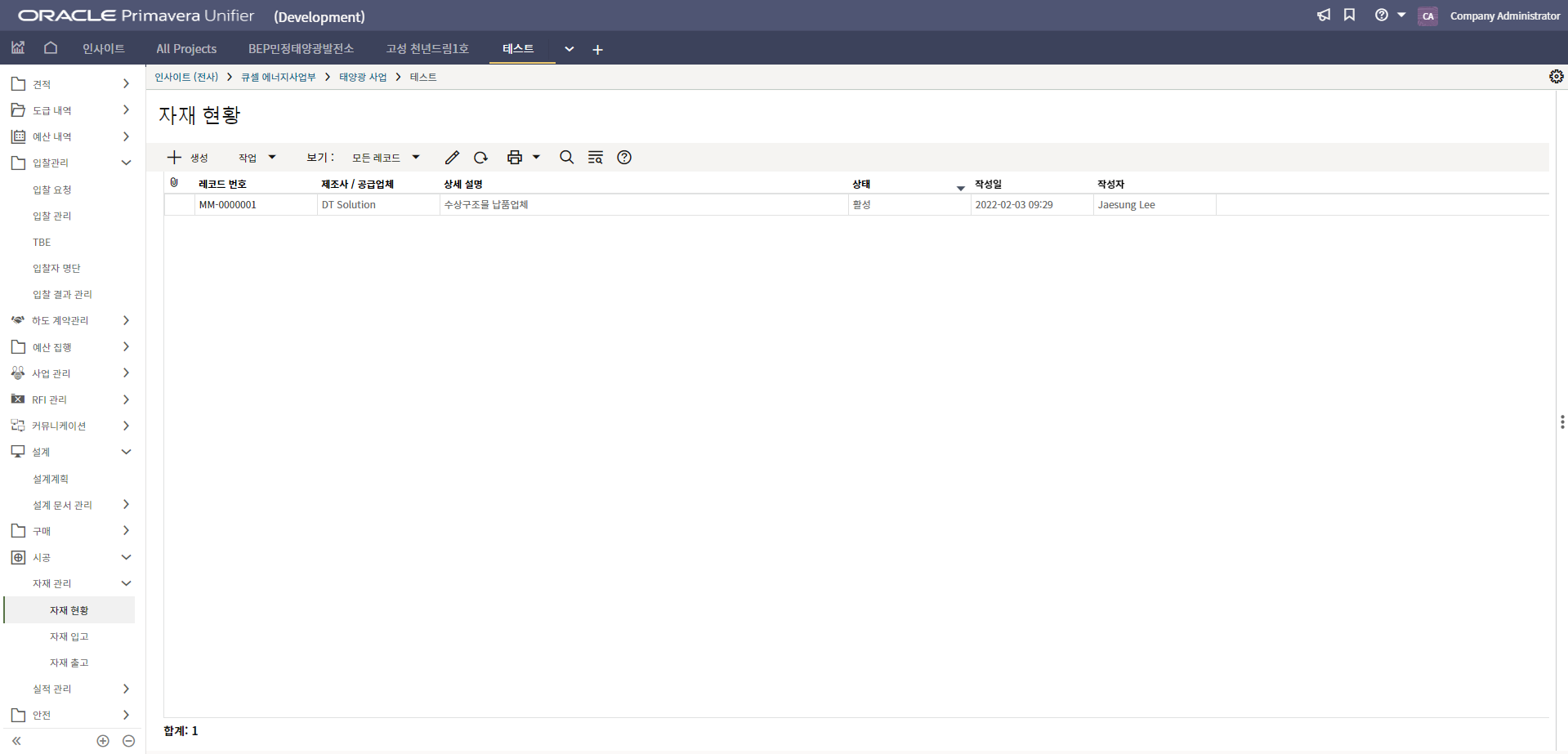Click the edit pencil icon in toolbar
Image resolution: width=1568 pixels, height=754 pixels.
point(452,158)
